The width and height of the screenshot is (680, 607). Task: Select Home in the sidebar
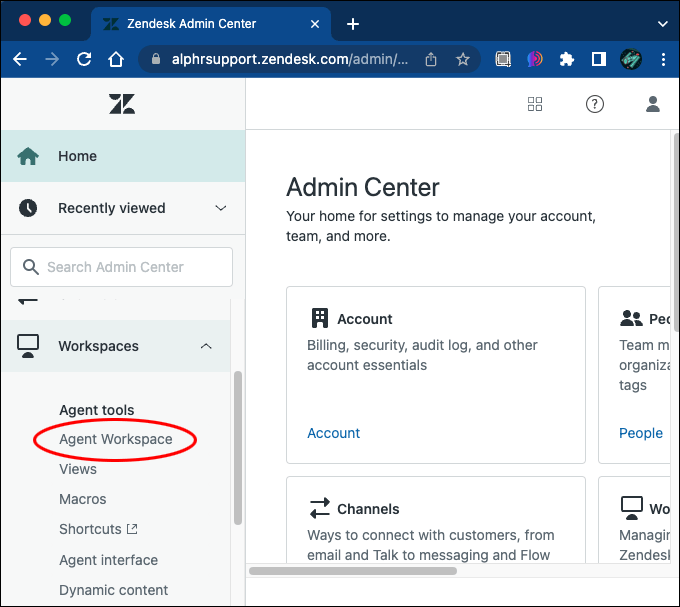(x=123, y=156)
